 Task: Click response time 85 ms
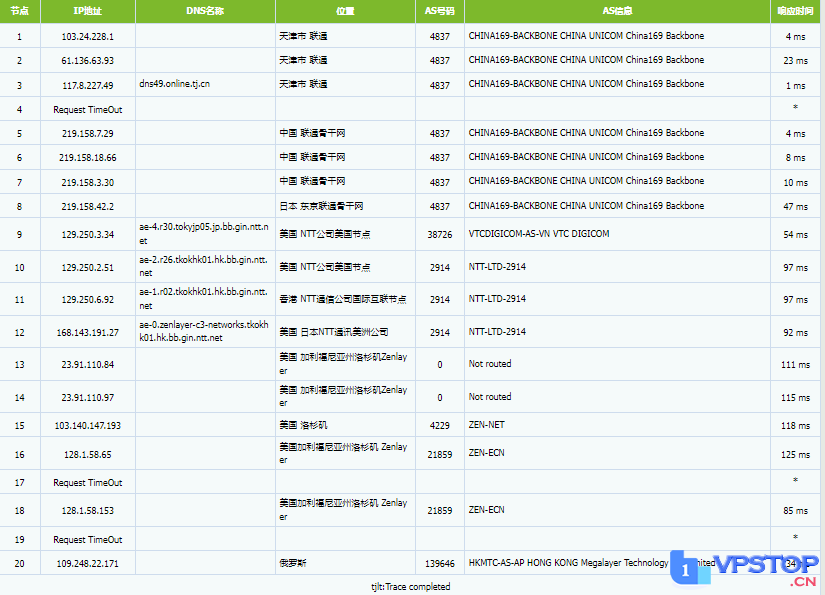795,511
